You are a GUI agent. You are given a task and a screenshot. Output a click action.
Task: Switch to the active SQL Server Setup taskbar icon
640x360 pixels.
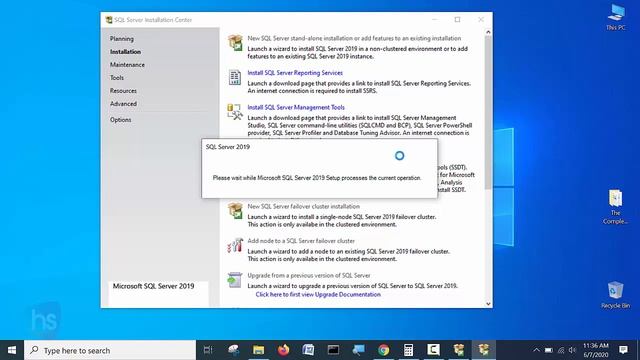(x=484, y=350)
